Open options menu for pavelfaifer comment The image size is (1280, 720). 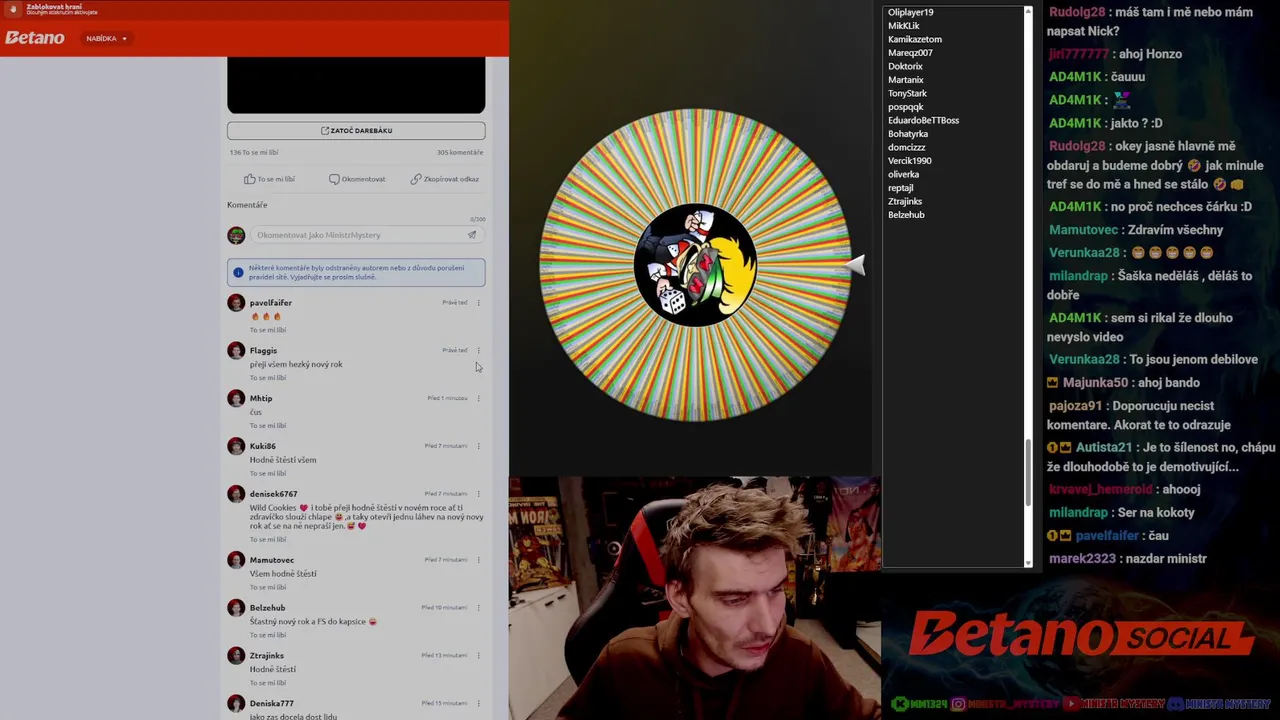pyautogui.click(x=478, y=302)
